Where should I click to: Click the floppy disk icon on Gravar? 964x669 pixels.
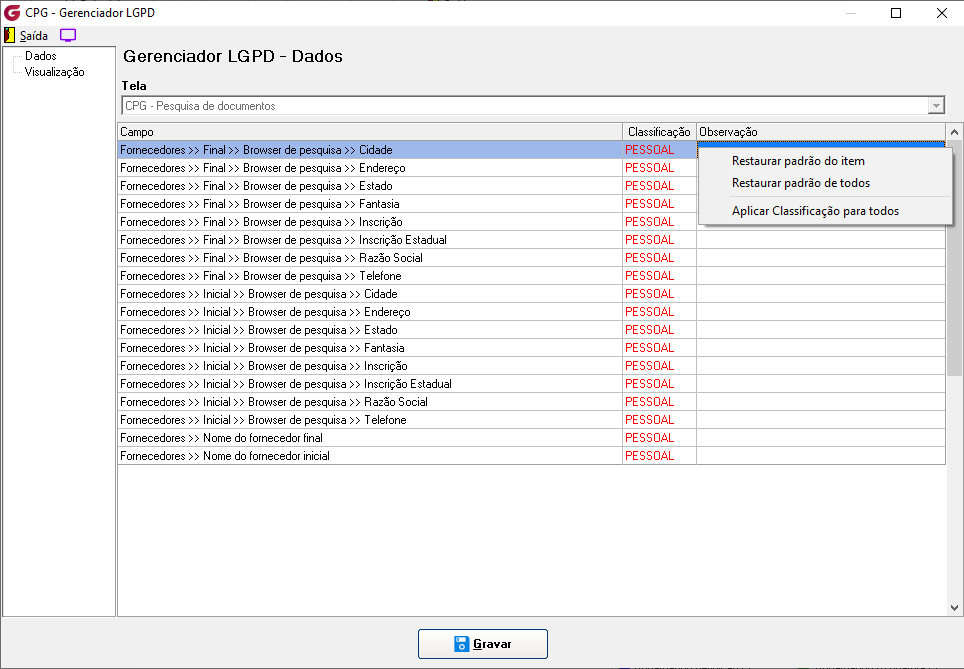(462, 644)
